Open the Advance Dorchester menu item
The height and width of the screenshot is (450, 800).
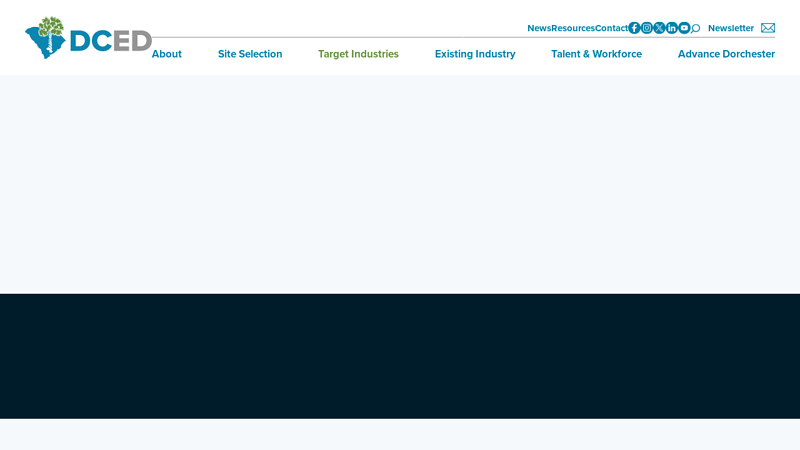tap(726, 54)
